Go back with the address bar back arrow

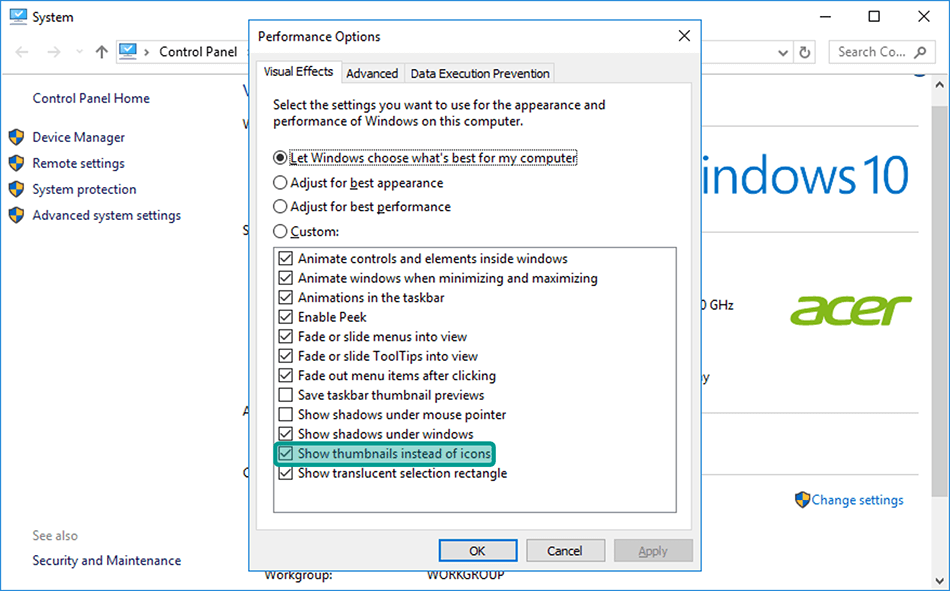[22, 52]
